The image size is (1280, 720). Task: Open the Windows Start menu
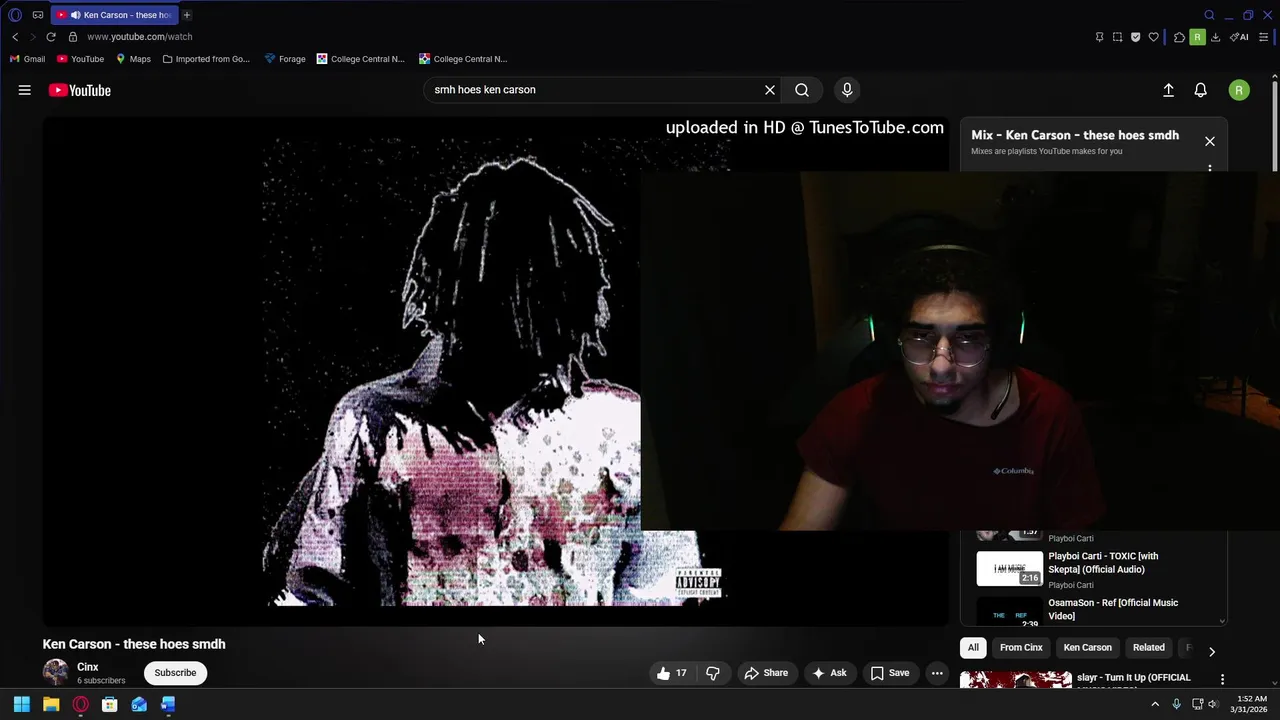(22, 704)
